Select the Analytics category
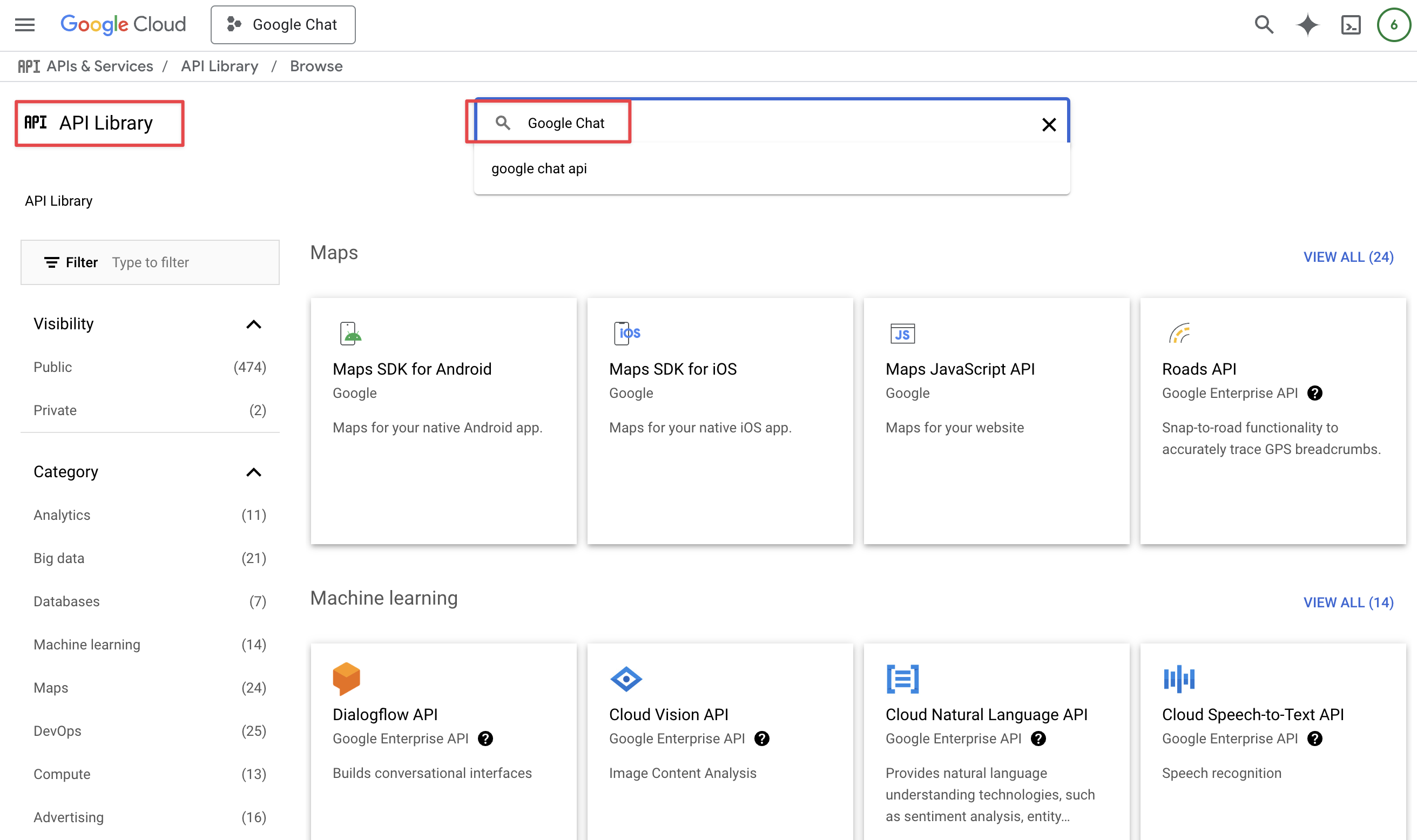This screenshot has width=1417, height=840. [150, 515]
